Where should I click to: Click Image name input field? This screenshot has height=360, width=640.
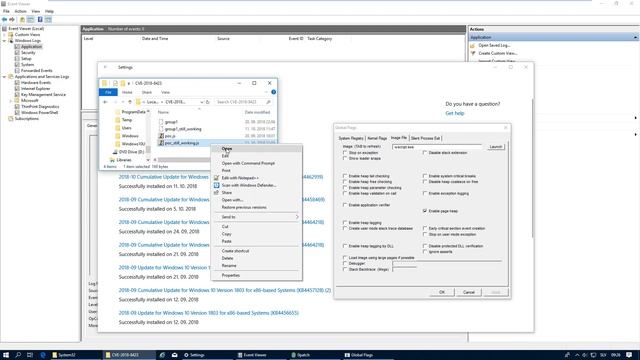[x=437, y=147]
